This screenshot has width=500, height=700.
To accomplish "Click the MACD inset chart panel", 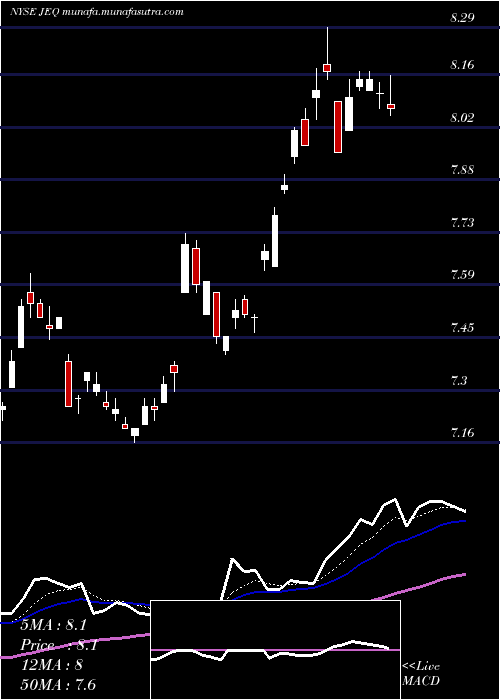I will (275, 650).
